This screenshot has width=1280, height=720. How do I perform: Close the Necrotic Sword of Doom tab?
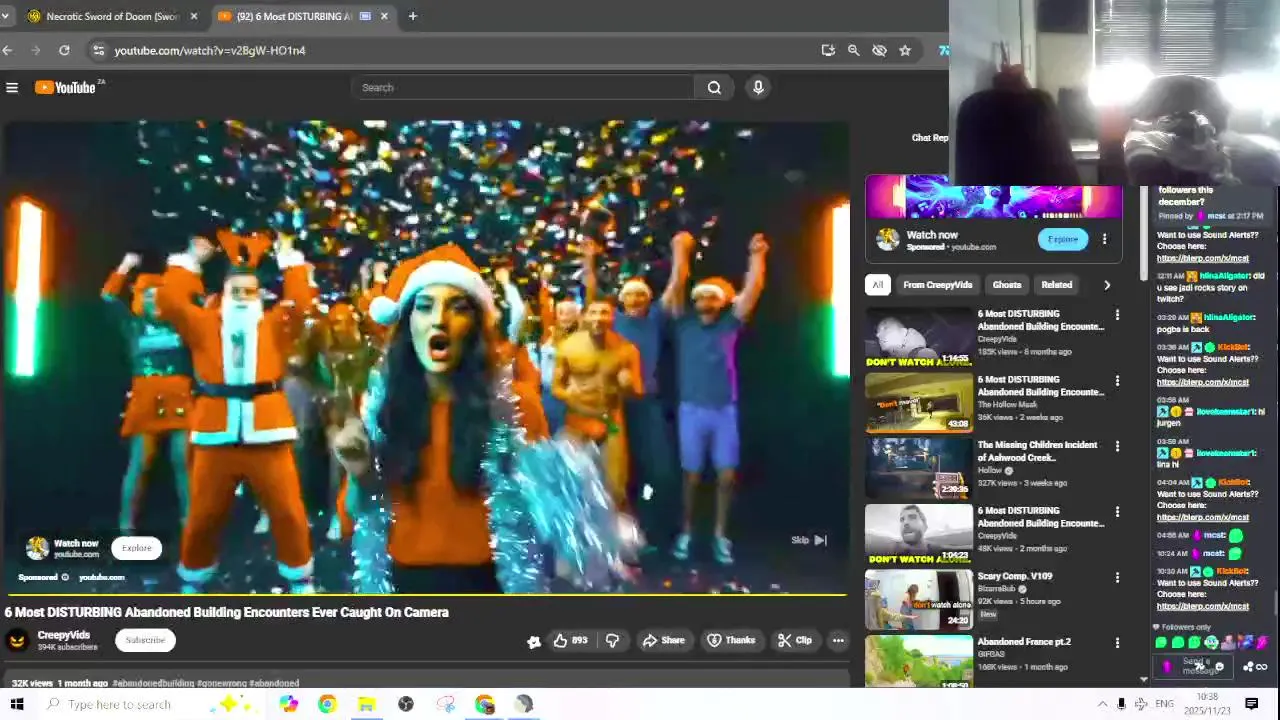(x=193, y=16)
